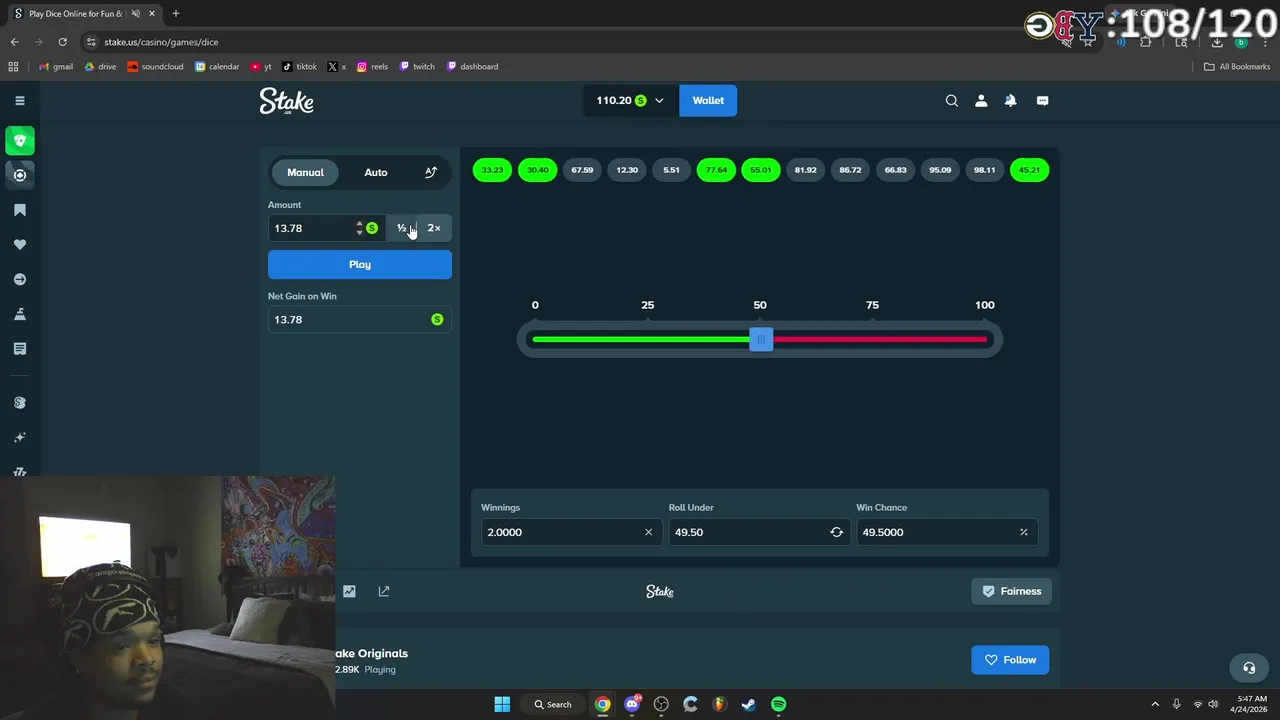Swap Roll Under to Roll Over

[x=836, y=532]
